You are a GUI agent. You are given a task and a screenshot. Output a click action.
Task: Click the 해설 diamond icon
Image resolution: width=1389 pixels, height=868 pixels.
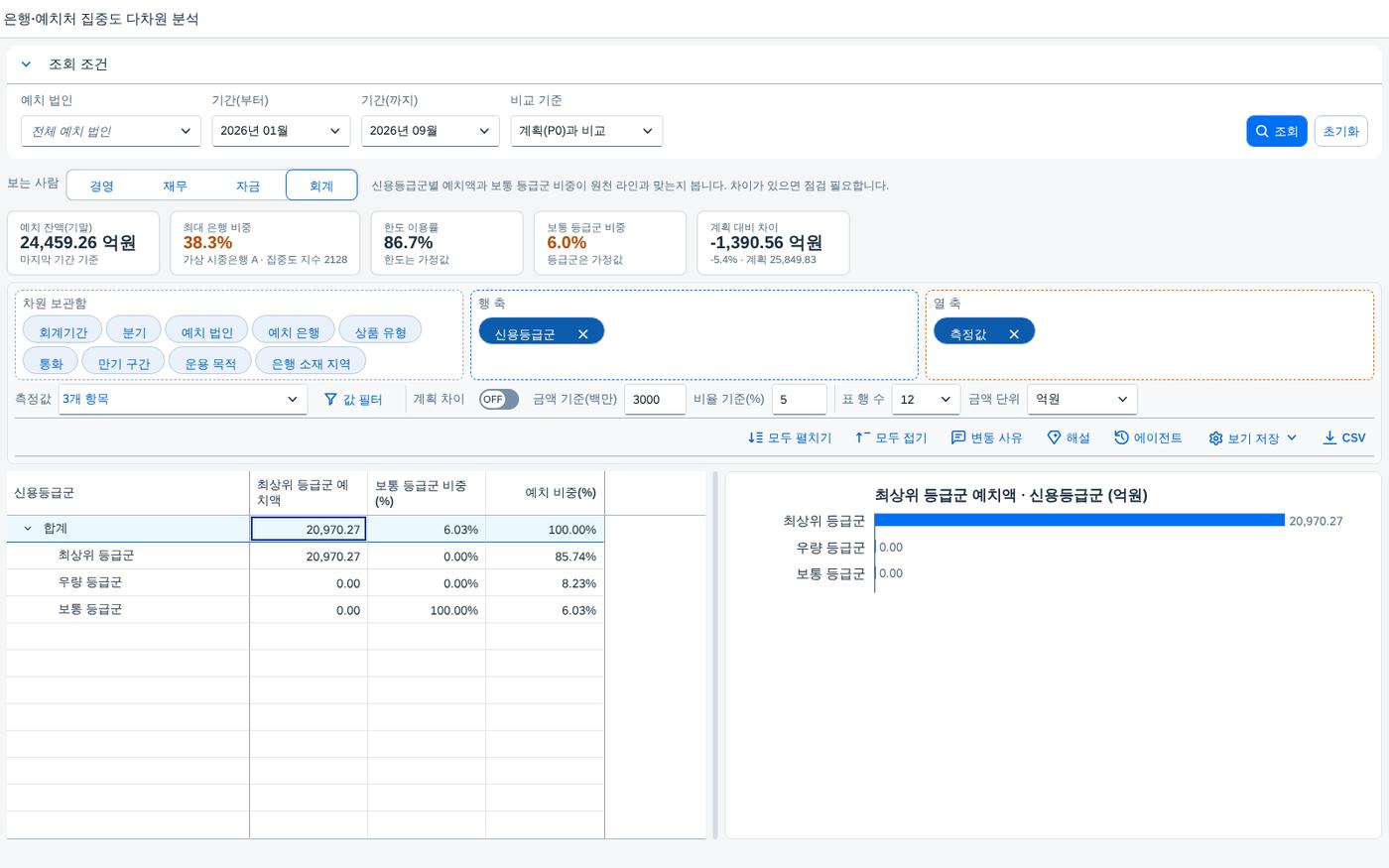(x=1055, y=437)
